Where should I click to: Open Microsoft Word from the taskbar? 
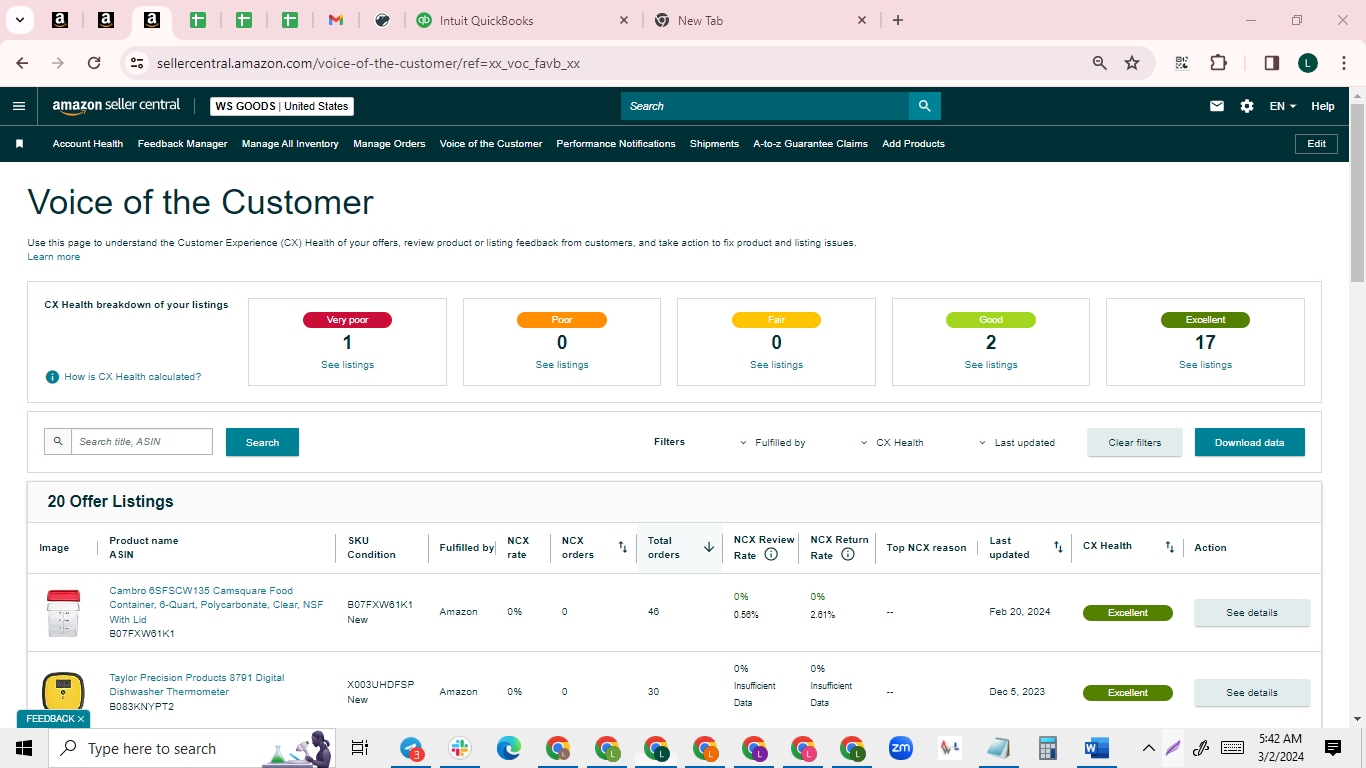[x=1097, y=748]
